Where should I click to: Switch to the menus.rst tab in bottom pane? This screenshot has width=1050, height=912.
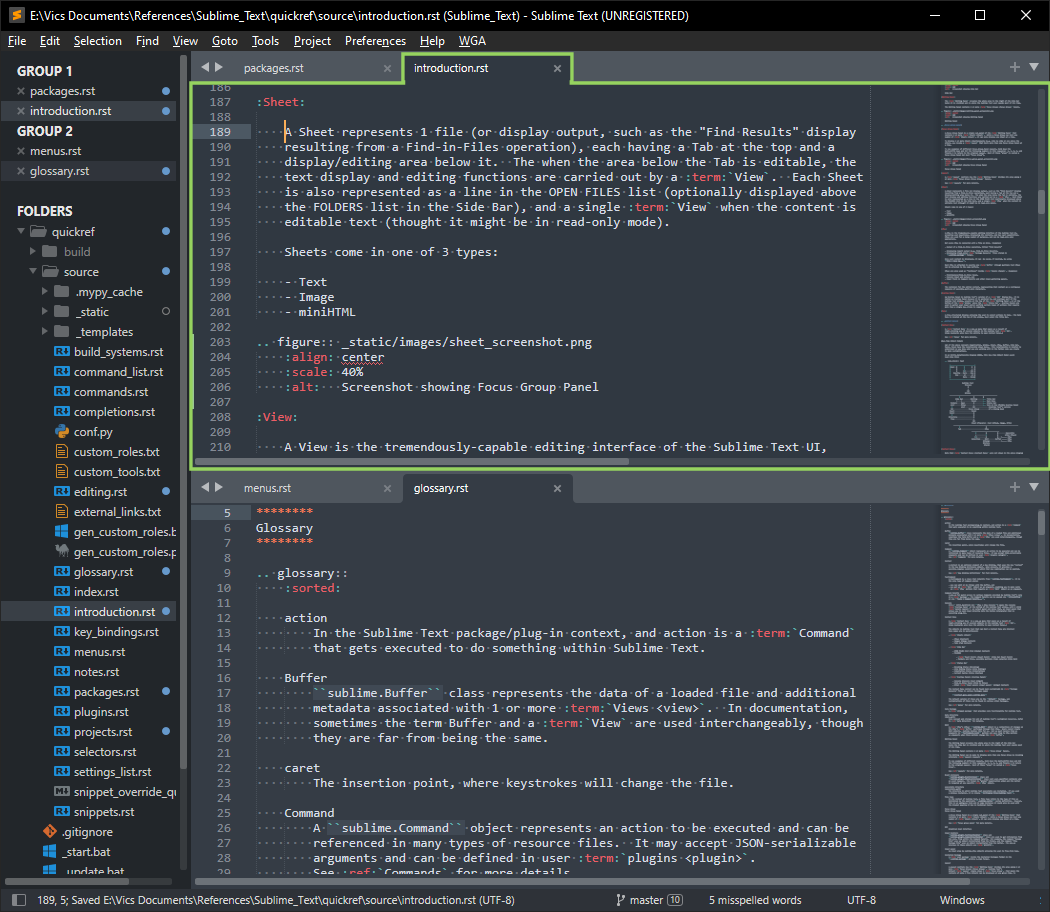(x=267, y=488)
